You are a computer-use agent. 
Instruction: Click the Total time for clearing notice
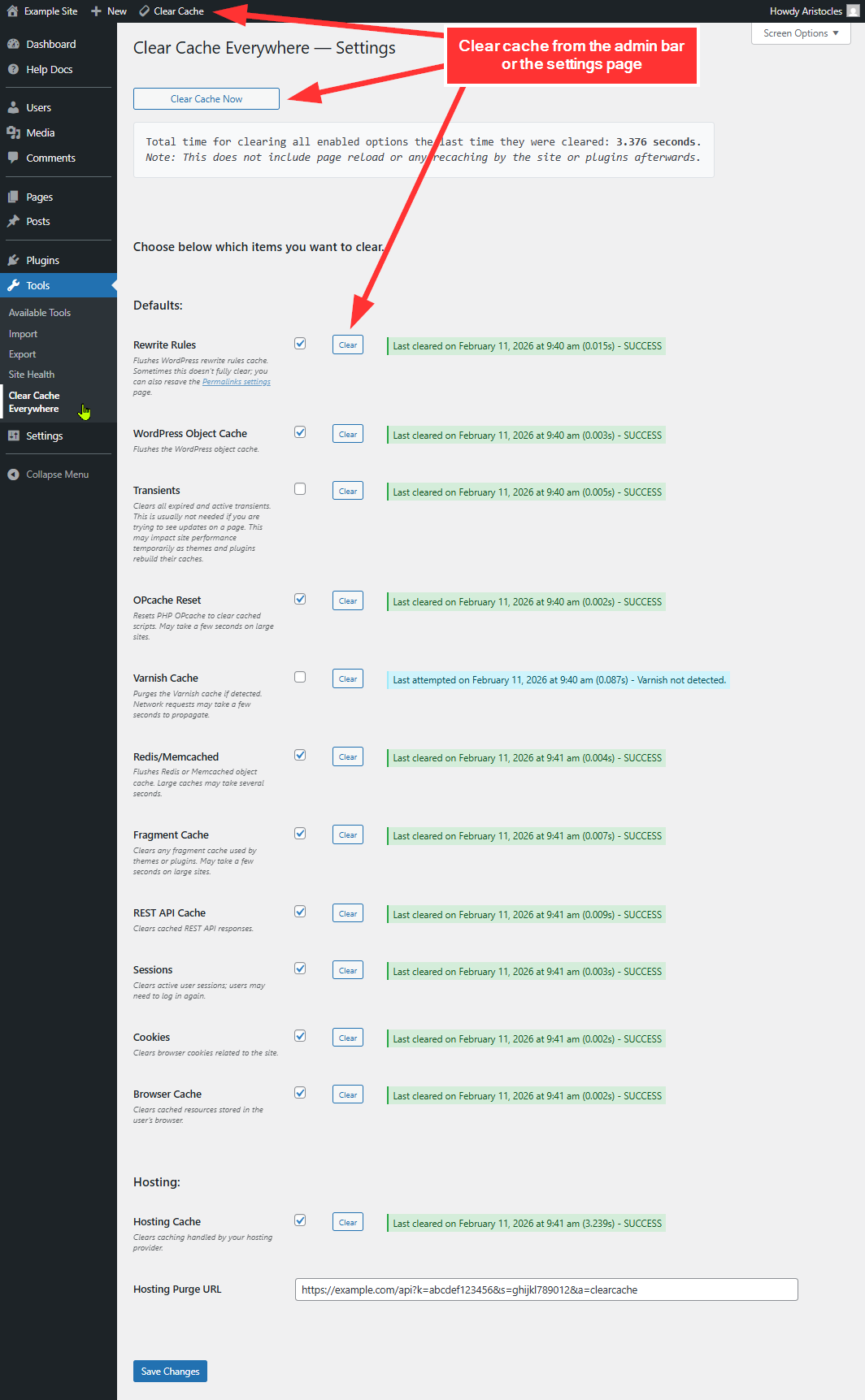coord(424,150)
